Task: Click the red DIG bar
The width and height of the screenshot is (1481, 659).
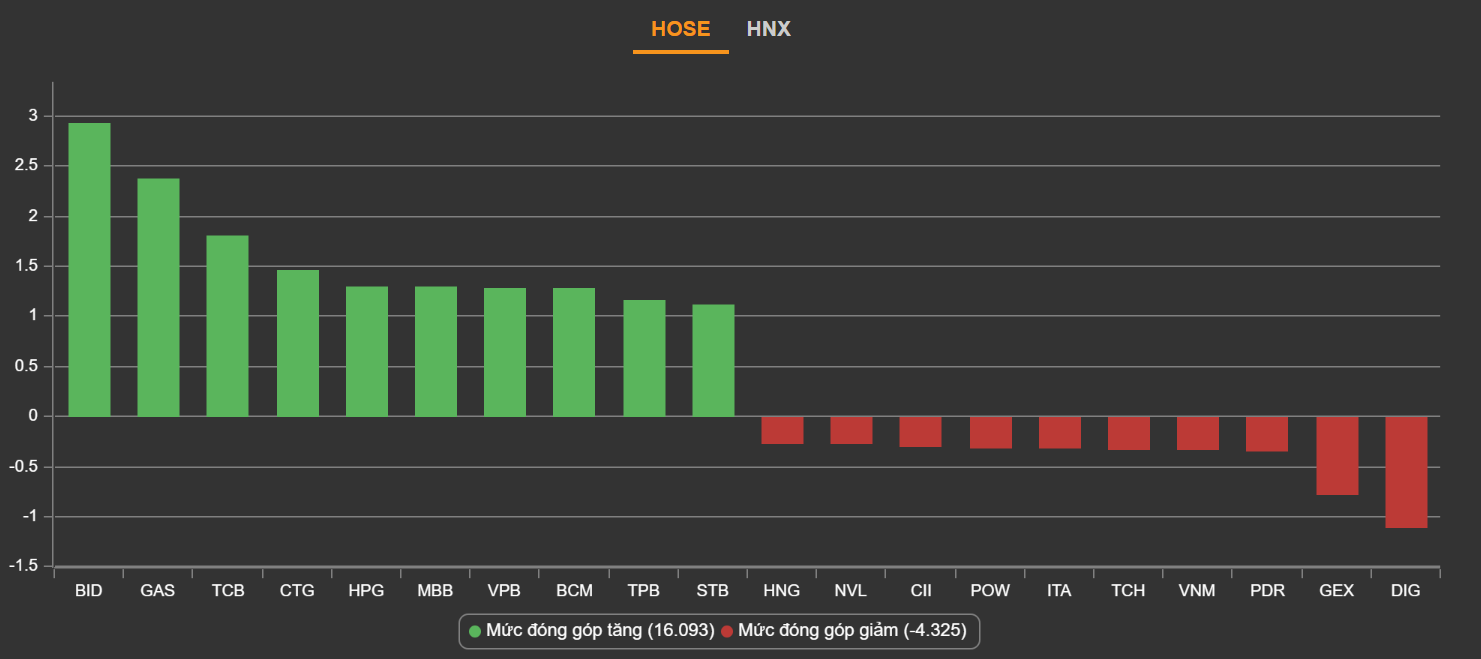Action: pyautogui.click(x=1406, y=472)
